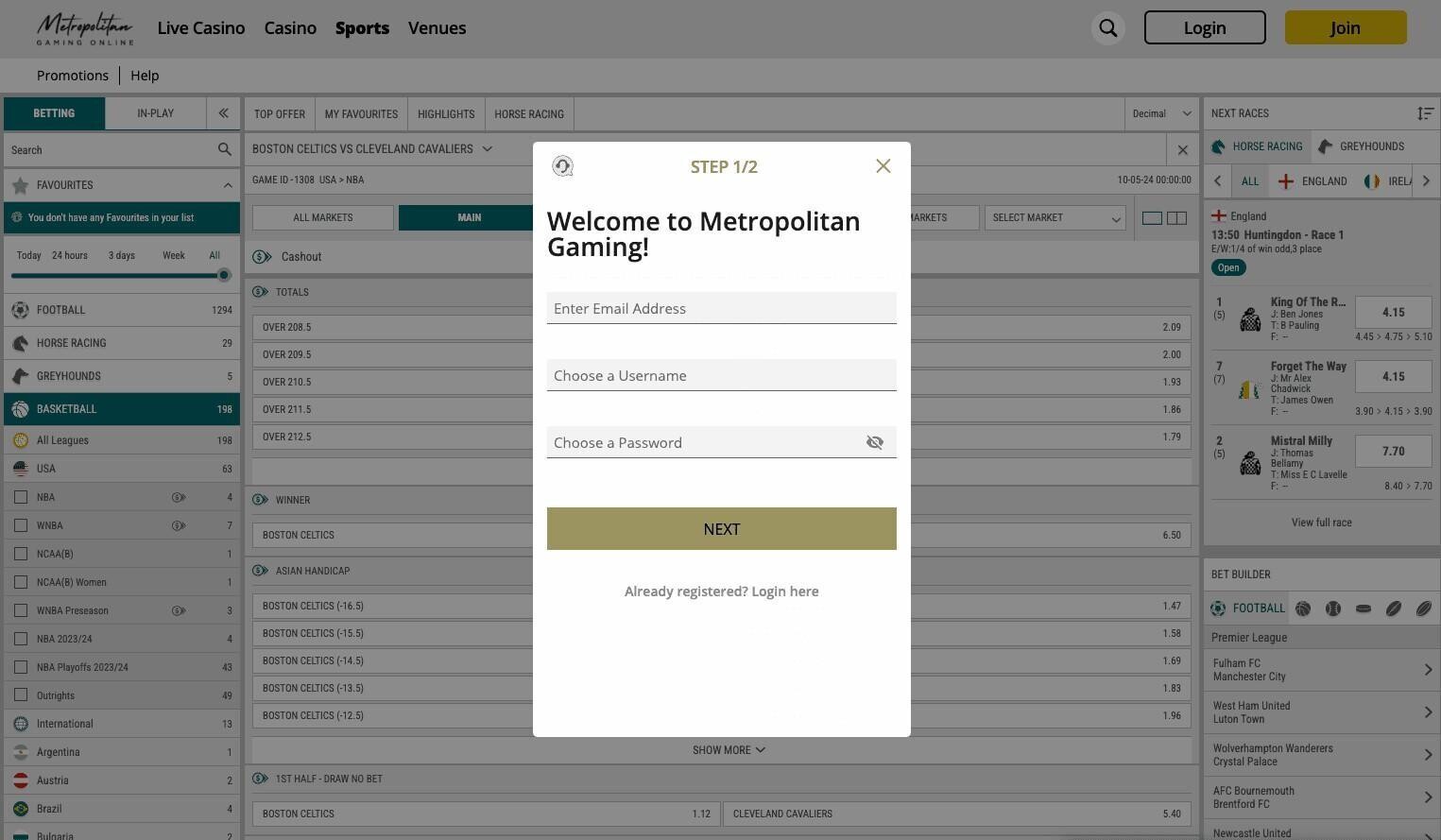The image size is (1441, 840).
Task: Click the time range slider handle
Action: pos(224,275)
